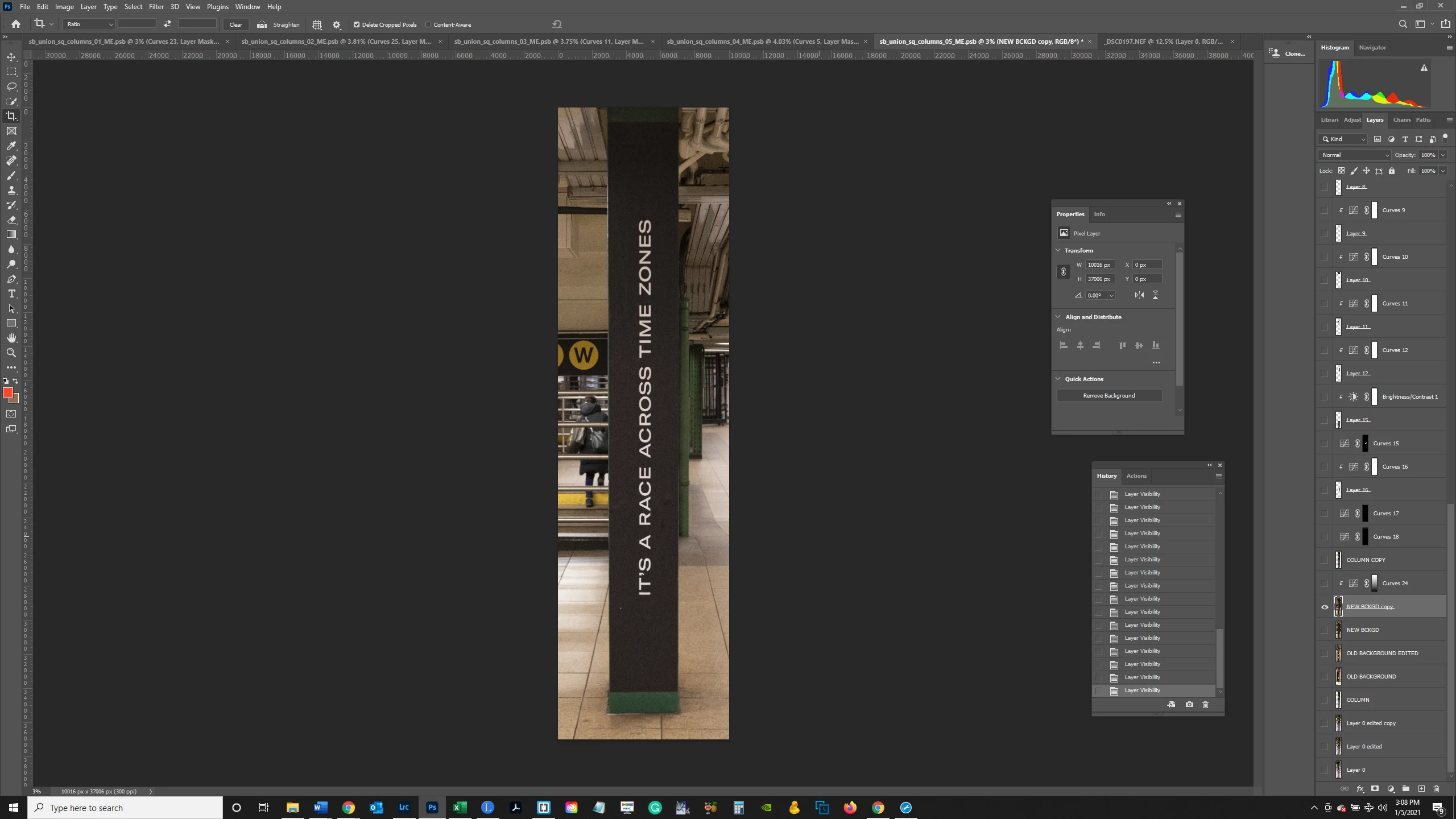1456x819 pixels.
Task: Select the Clone Stamp tool
Action: (x=11, y=190)
